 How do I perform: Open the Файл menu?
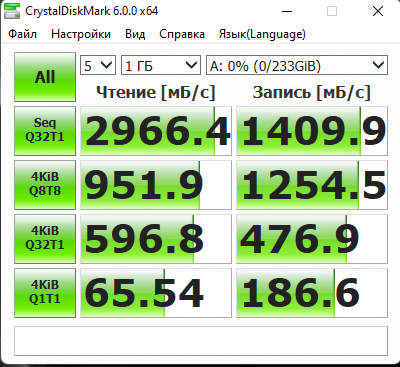tap(22, 34)
